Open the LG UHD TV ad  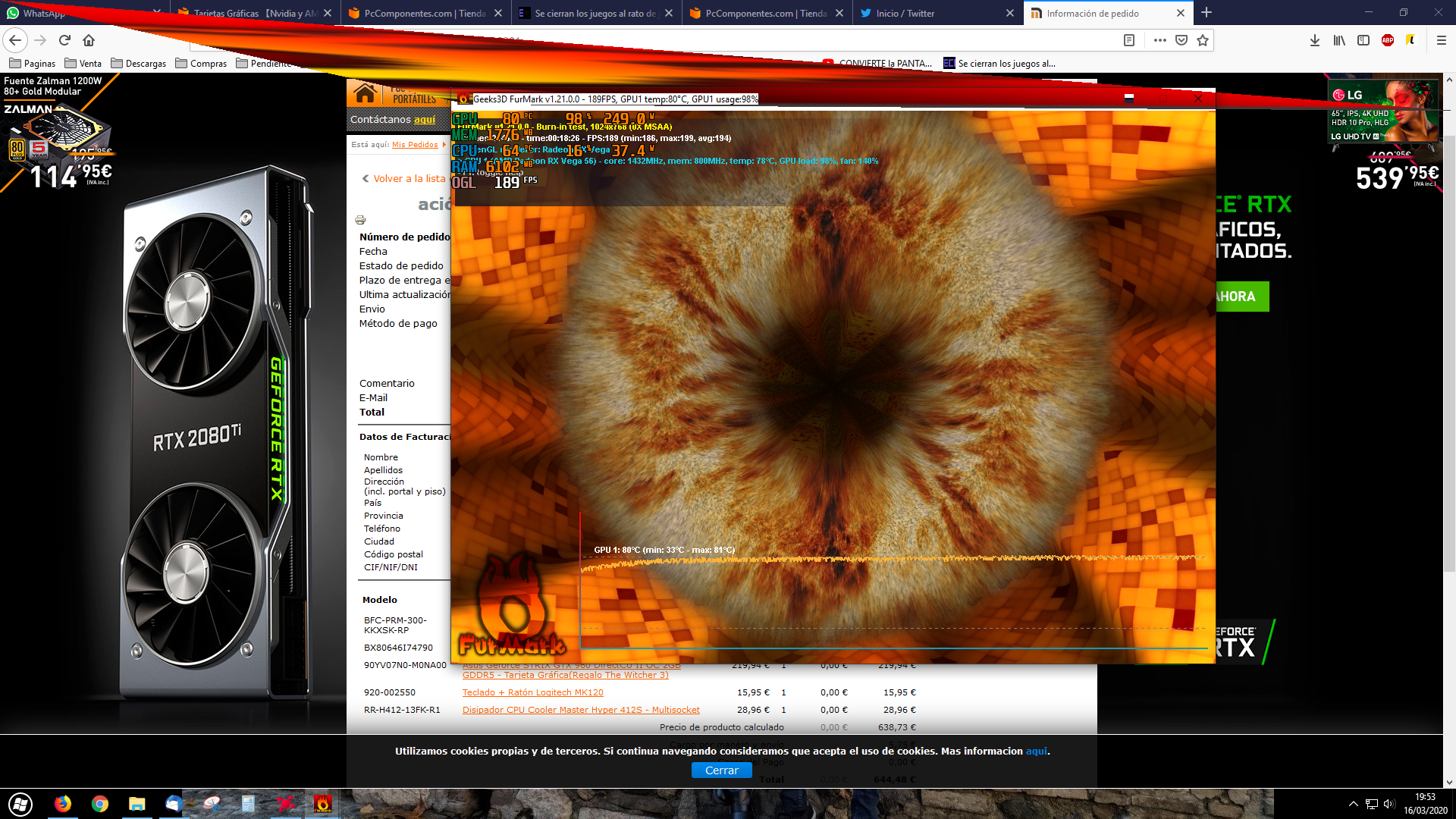(1382, 133)
